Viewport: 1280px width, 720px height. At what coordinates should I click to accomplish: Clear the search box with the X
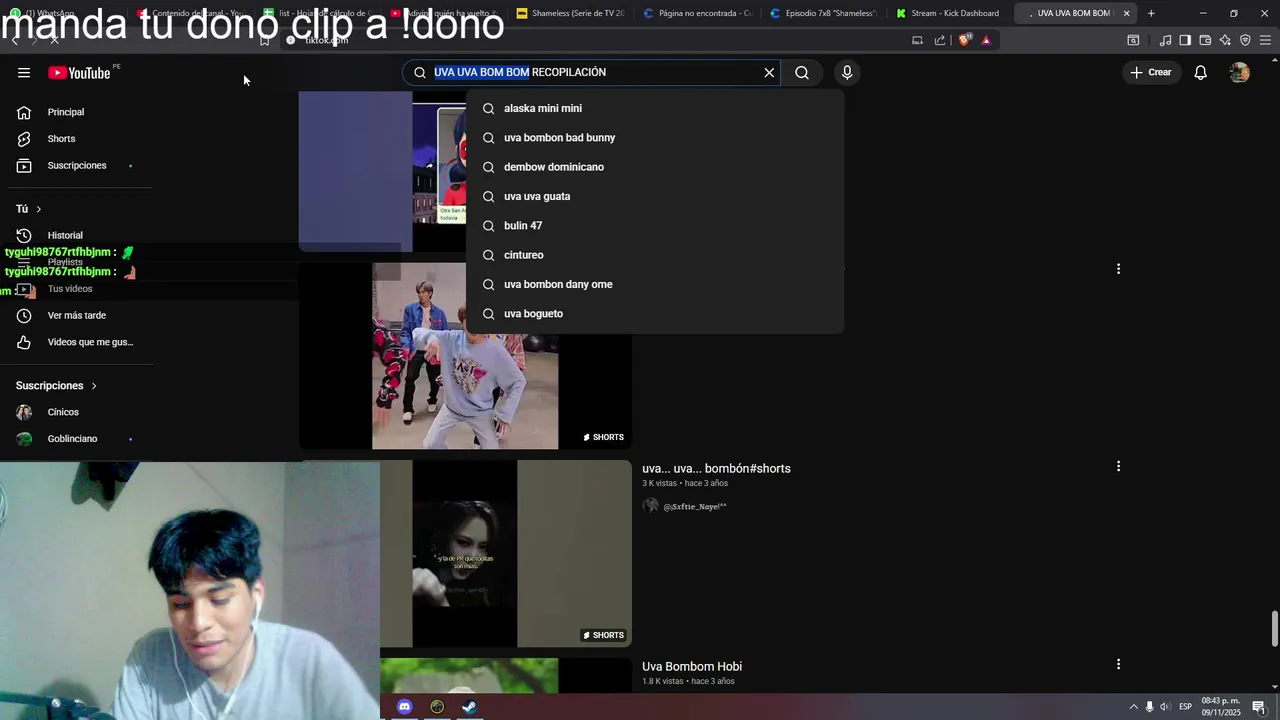769,72
